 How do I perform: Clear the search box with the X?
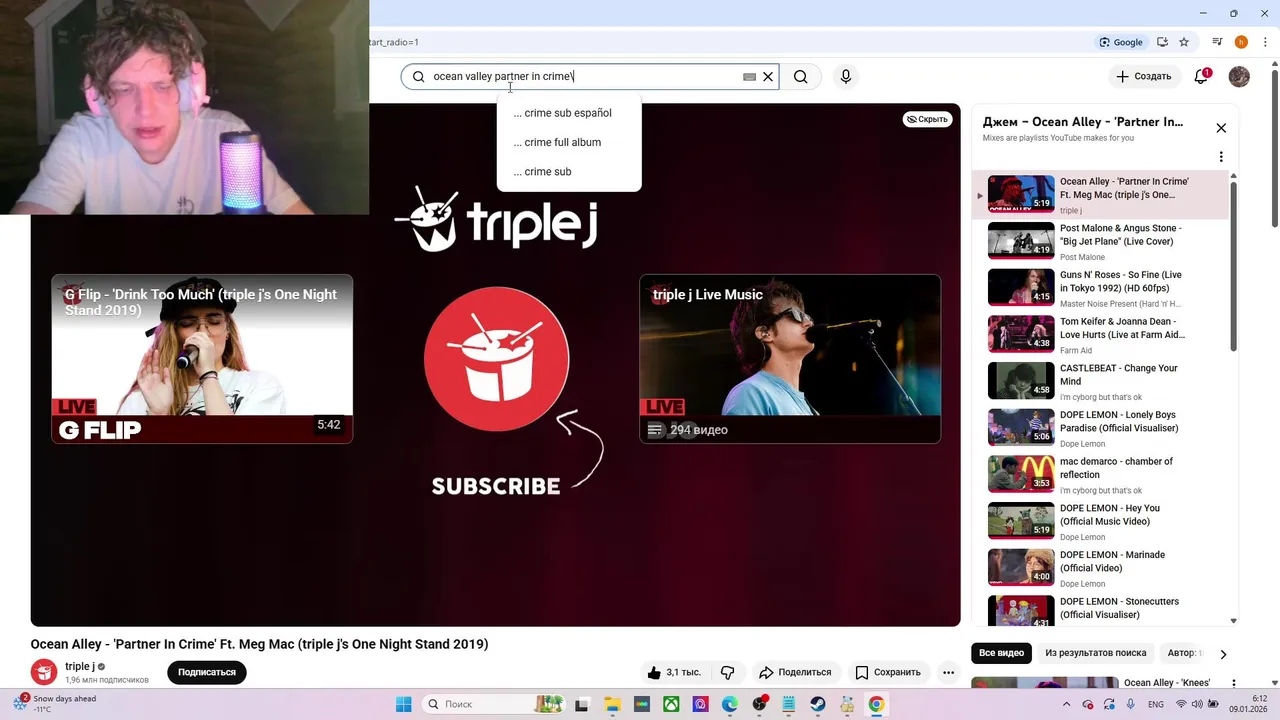click(x=768, y=77)
